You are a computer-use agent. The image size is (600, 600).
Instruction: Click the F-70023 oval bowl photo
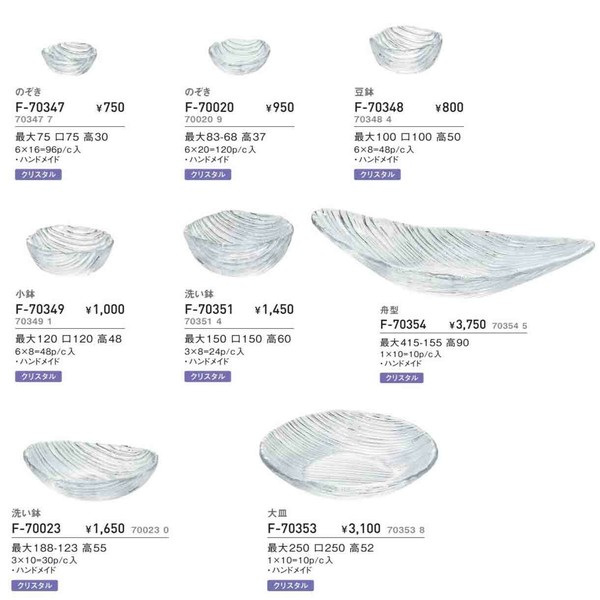[91, 470]
